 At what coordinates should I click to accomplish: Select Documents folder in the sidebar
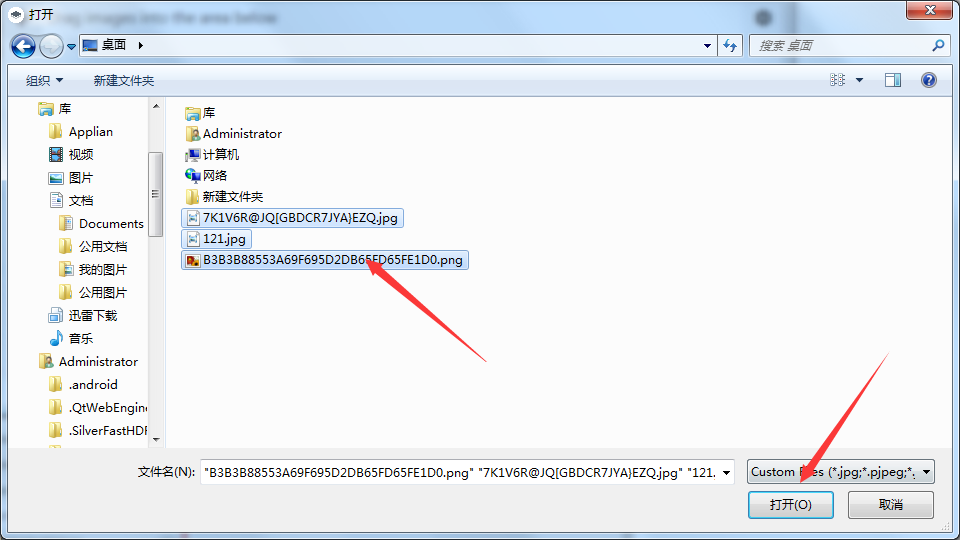click(102, 223)
